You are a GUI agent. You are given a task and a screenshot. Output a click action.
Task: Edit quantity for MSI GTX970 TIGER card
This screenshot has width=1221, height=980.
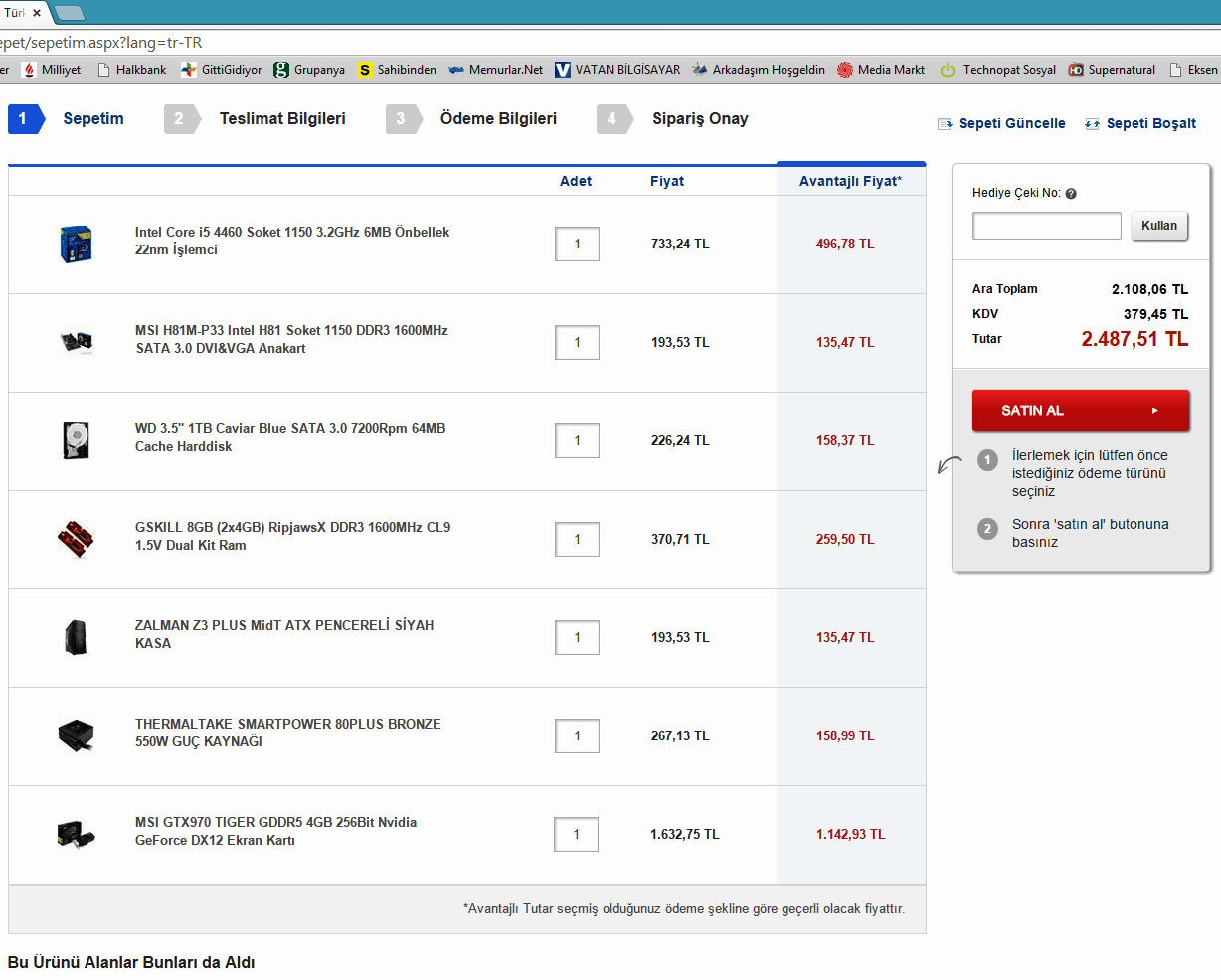(576, 834)
